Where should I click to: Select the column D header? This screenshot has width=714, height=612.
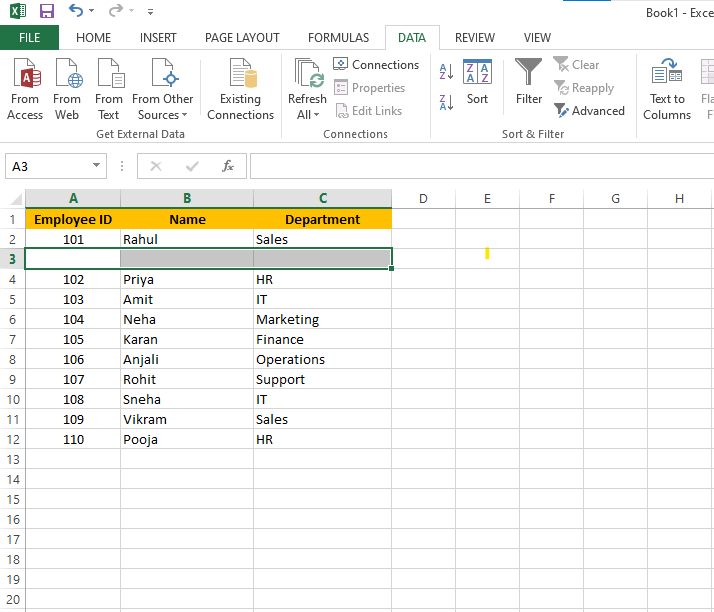(x=423, y=199)
